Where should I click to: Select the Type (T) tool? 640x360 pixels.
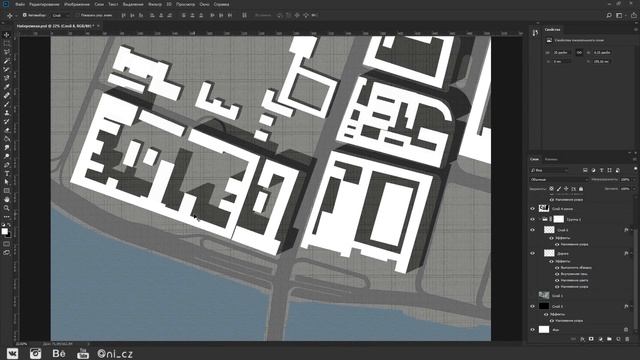click(x=7, y=173)
